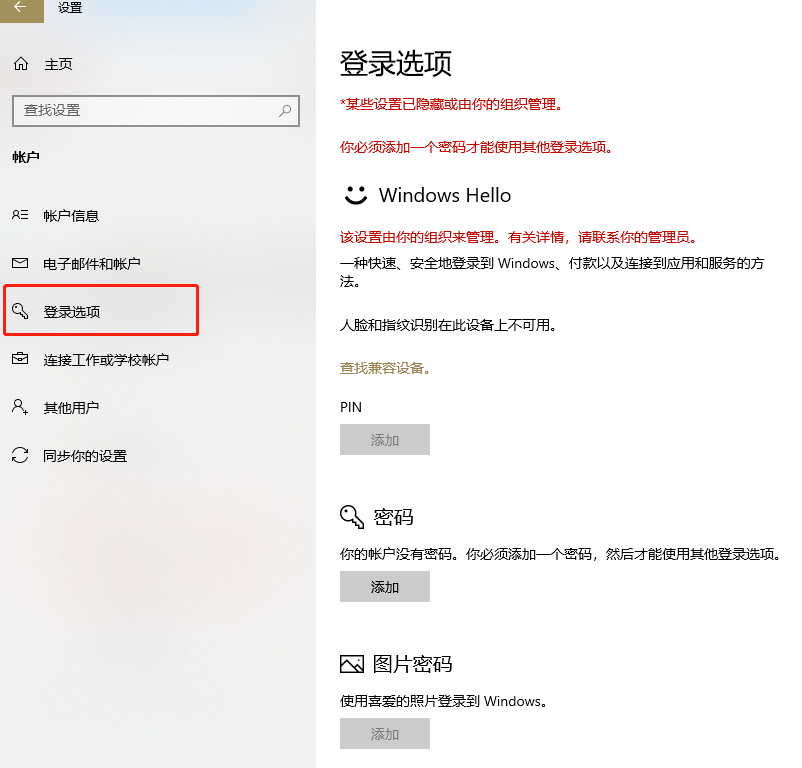This screenshot has height=768, width=802.
Task: Open the 帐户信息 settings page
Action: coord(71,216)
